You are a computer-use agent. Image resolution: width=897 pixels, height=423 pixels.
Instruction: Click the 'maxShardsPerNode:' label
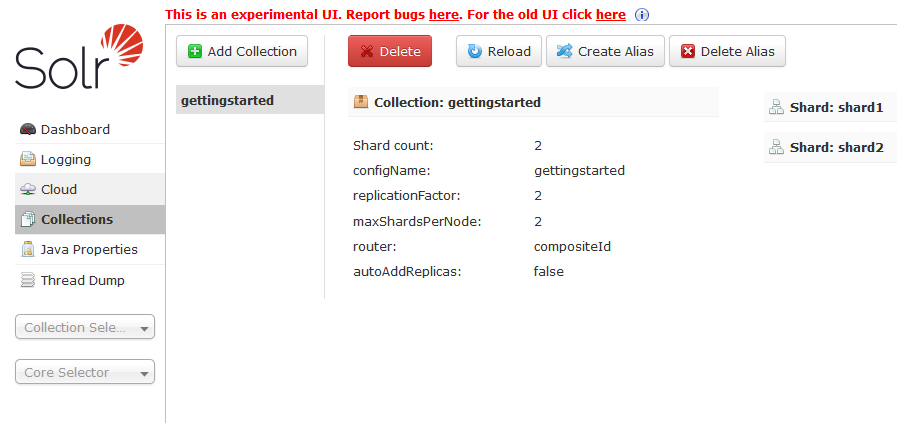(417, 222)
